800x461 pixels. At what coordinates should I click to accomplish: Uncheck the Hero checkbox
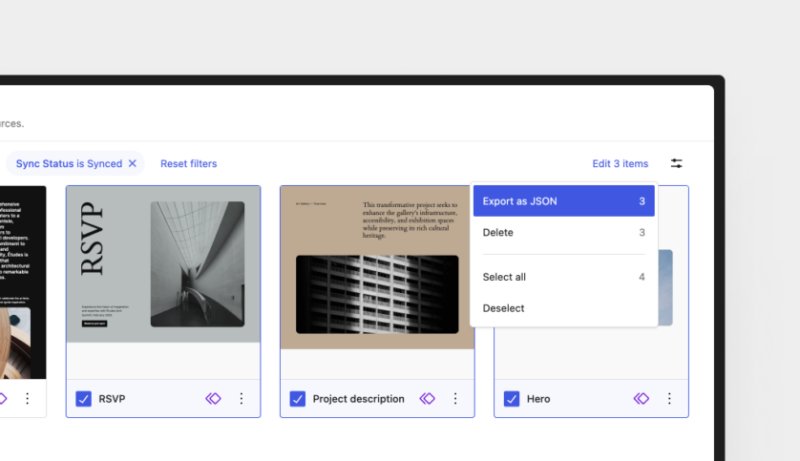(512, 398)
